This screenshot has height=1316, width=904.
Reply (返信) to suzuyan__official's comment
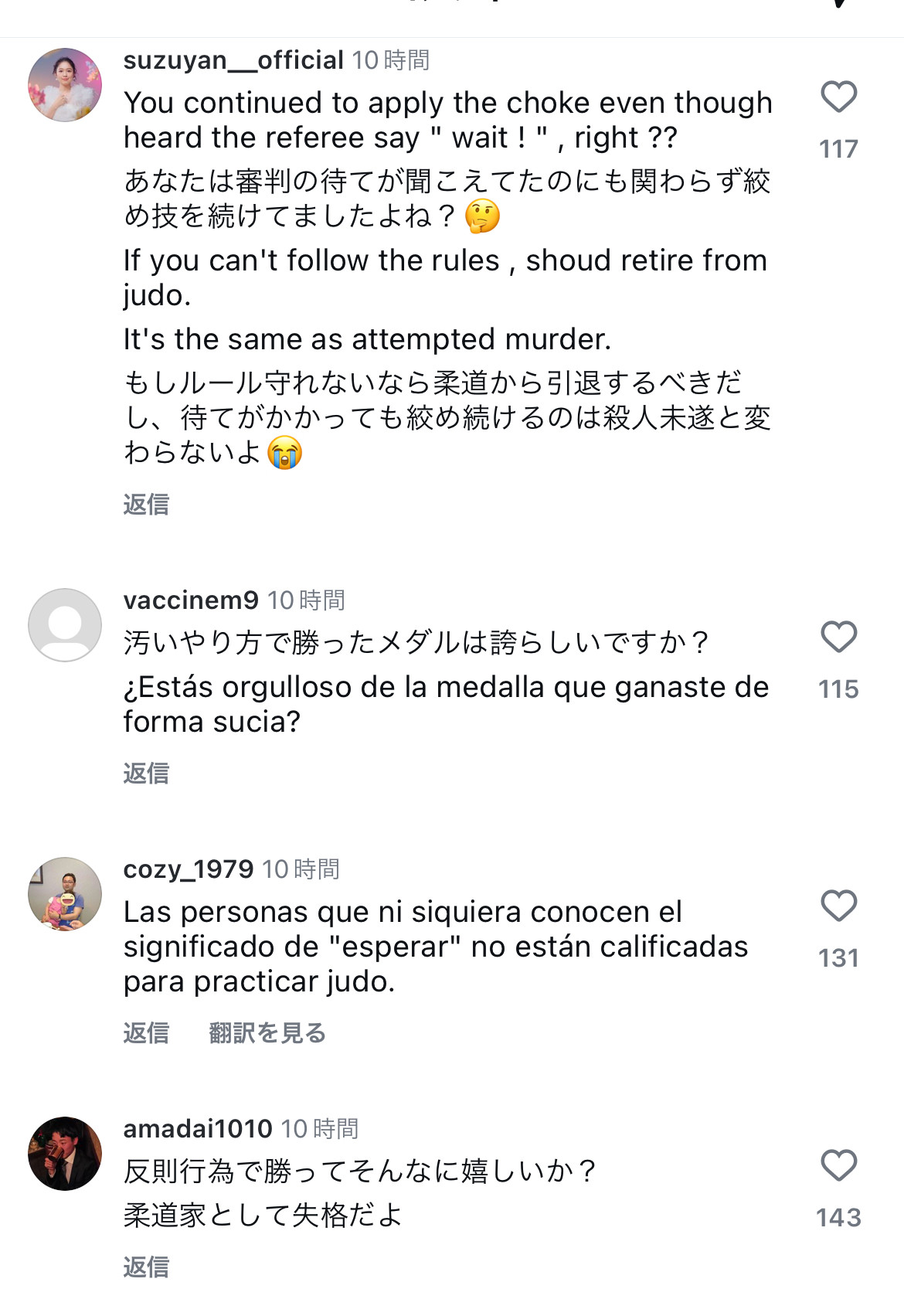coord(146,505)
